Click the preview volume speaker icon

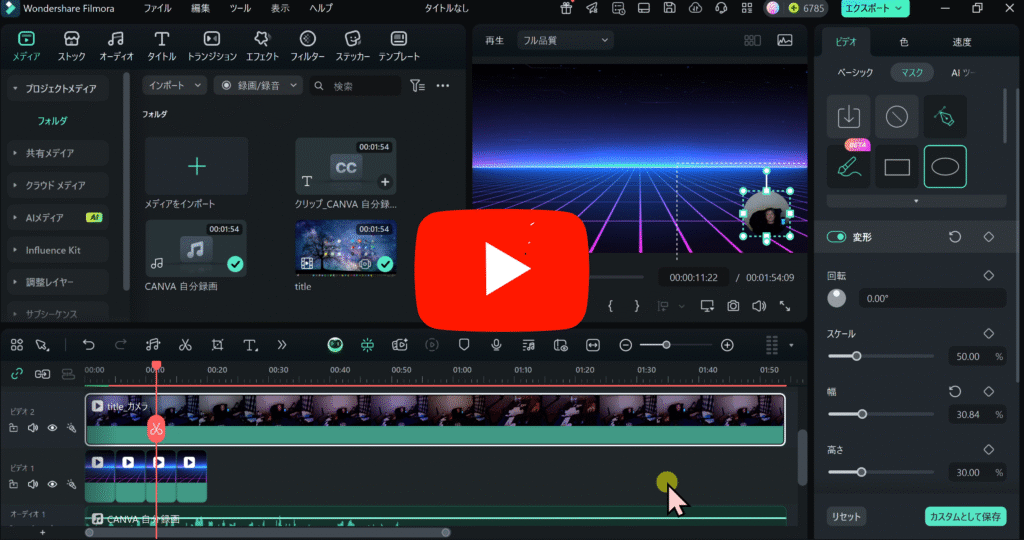(758, 306)
